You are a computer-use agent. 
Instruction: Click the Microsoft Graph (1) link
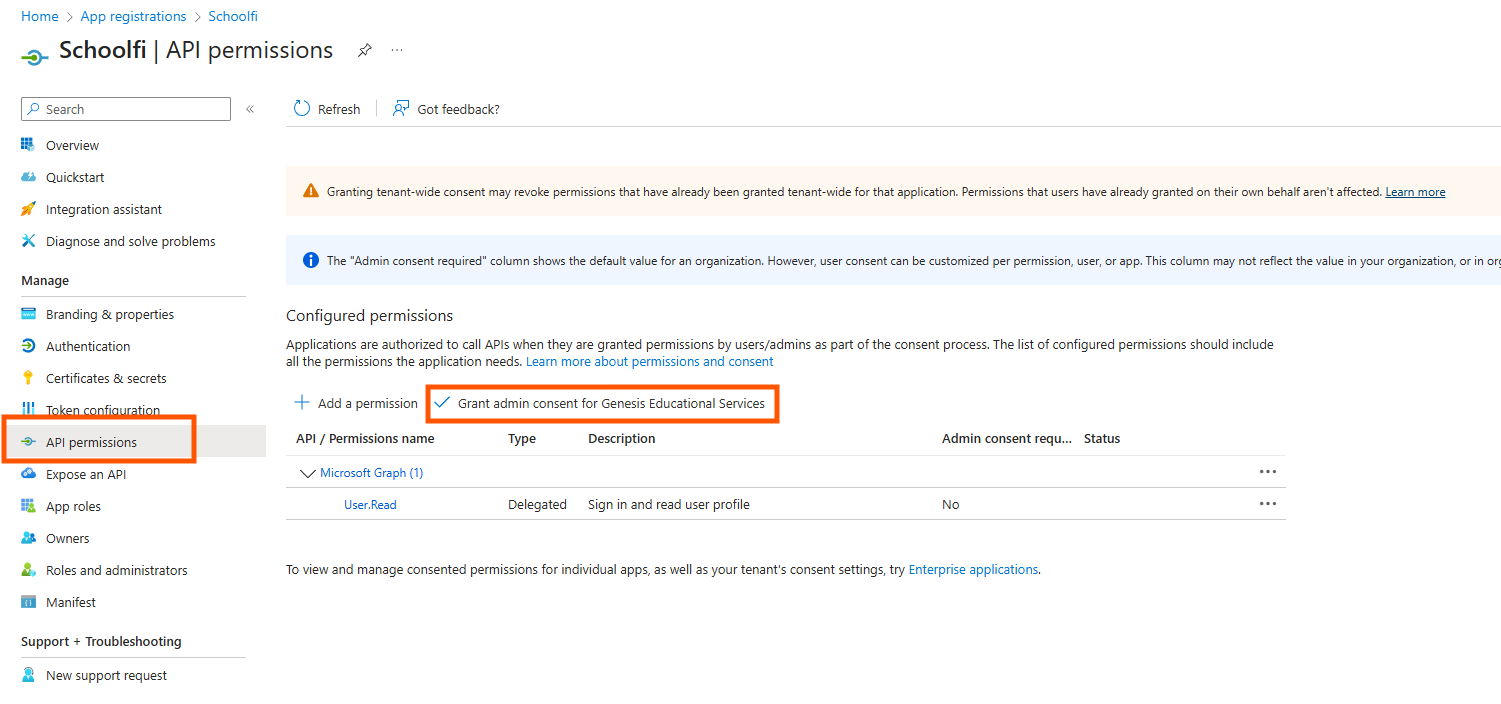(371, 473)
